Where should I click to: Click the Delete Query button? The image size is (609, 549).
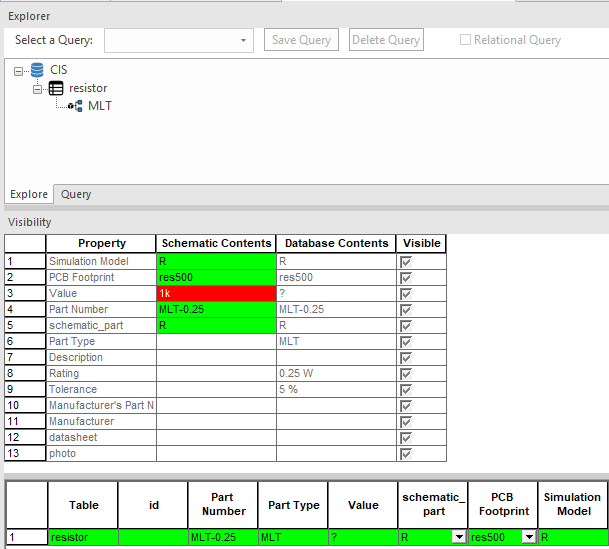386,40
